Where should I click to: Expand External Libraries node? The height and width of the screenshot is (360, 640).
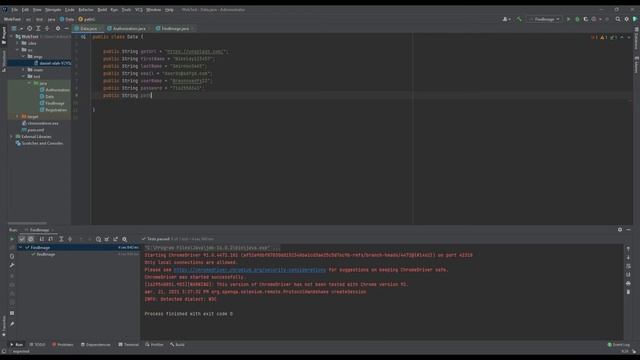click(x=11, y=136)
